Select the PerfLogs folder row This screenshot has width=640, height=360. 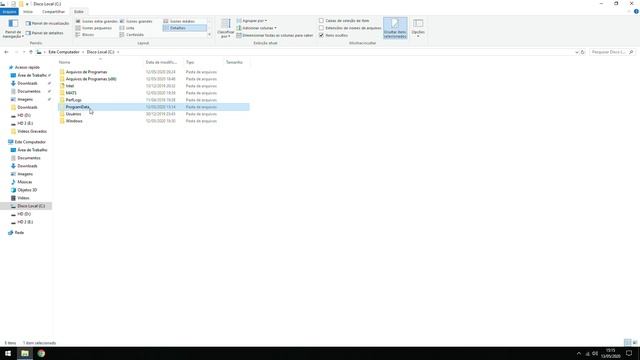[x=73, y=100]
